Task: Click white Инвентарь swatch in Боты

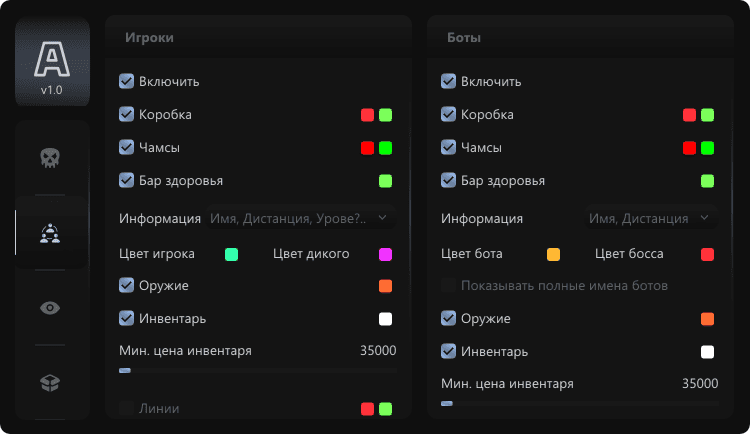Action: 707,352
